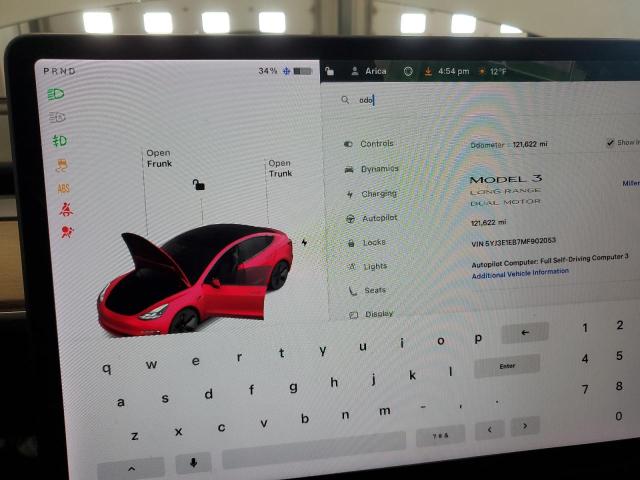The image size is (640, 480).
Task: Tap the letter g key
Action: tap(293, 387)
